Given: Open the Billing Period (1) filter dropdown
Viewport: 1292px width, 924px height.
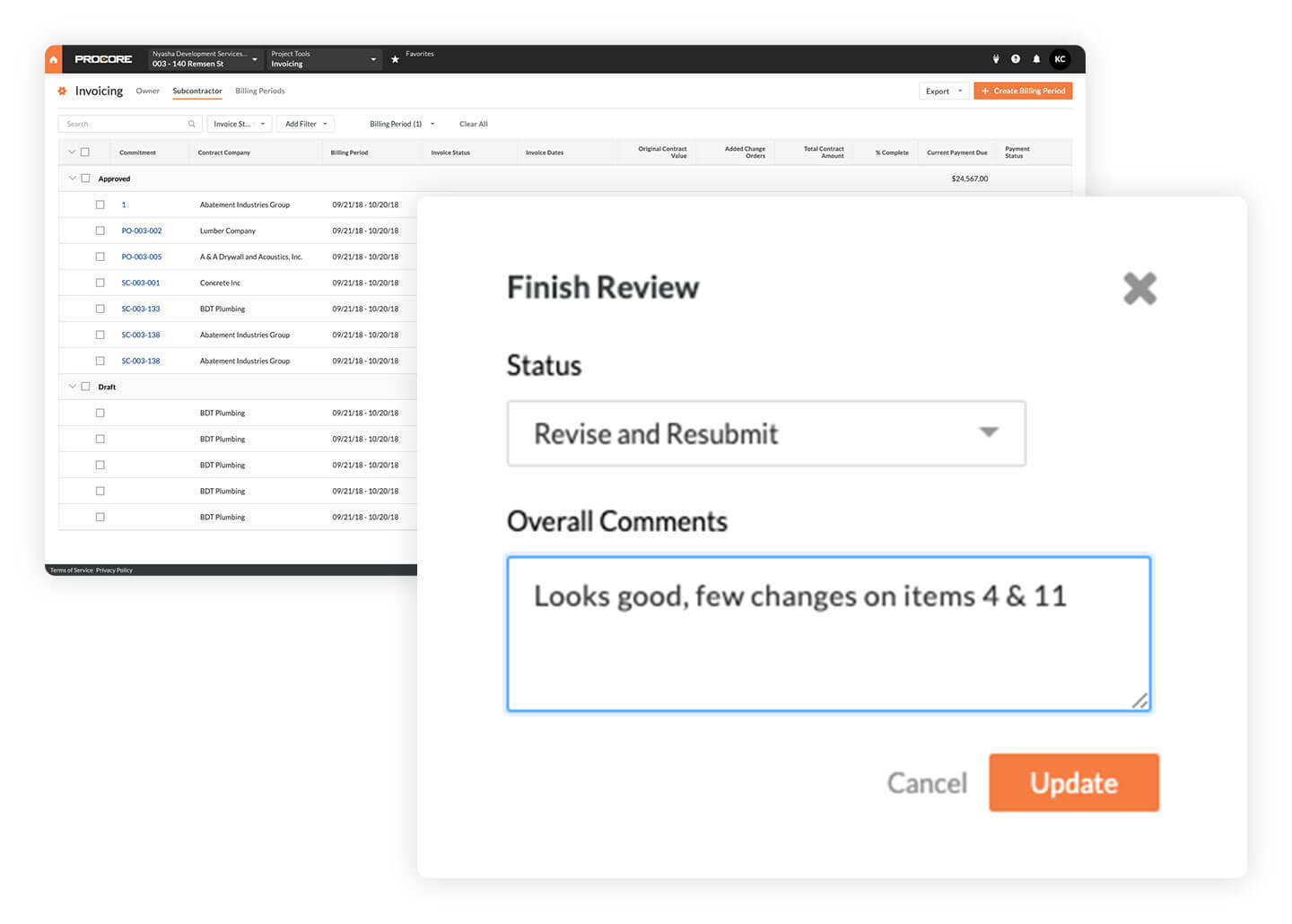Looking at the screenshot, I should coord(401,124).
